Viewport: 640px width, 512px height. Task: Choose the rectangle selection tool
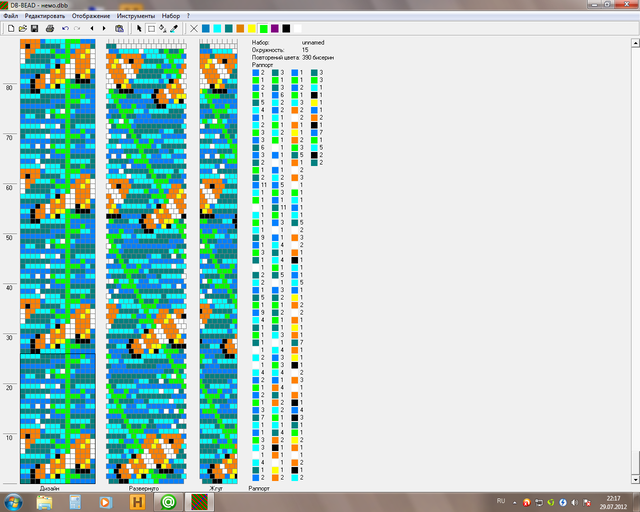(x=151, y=29)
